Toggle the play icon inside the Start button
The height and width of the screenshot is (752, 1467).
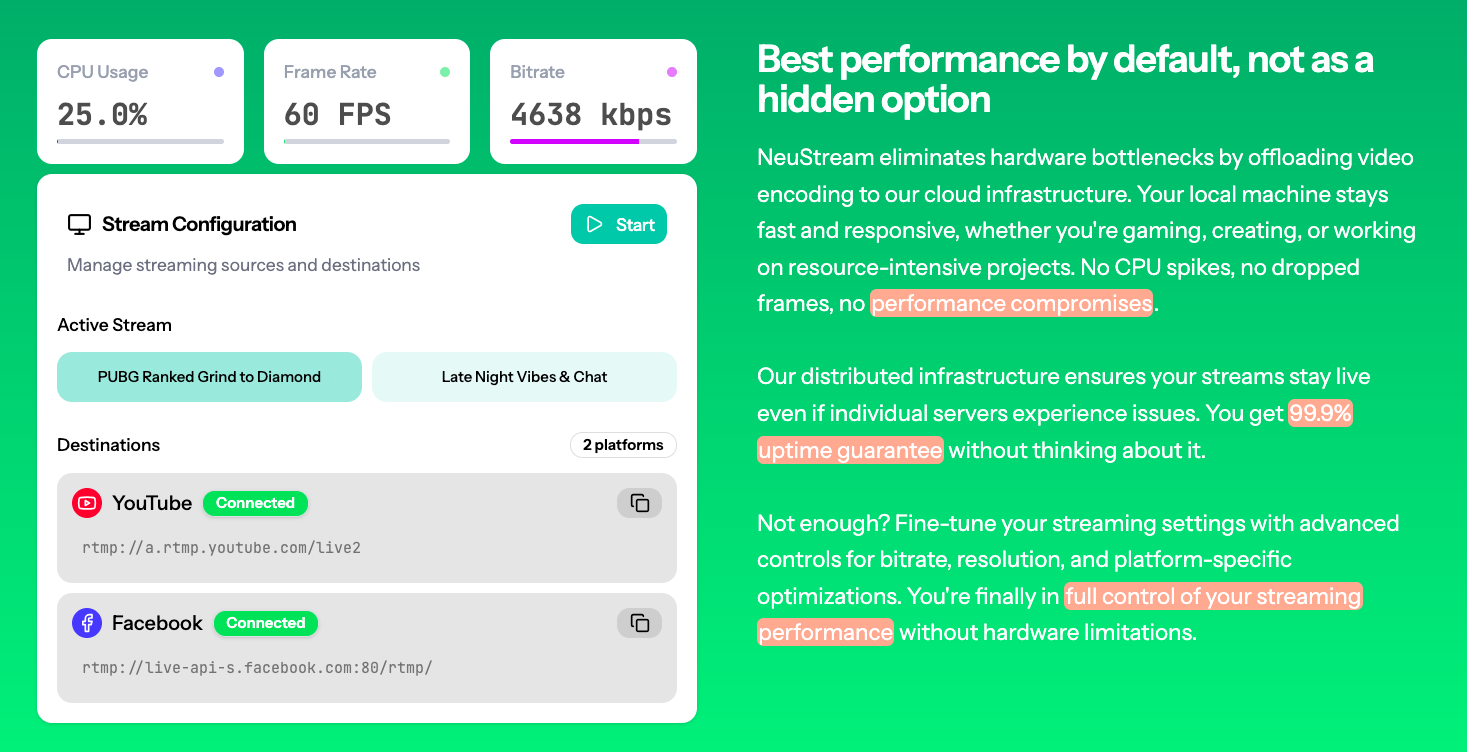tap(594, 224)
